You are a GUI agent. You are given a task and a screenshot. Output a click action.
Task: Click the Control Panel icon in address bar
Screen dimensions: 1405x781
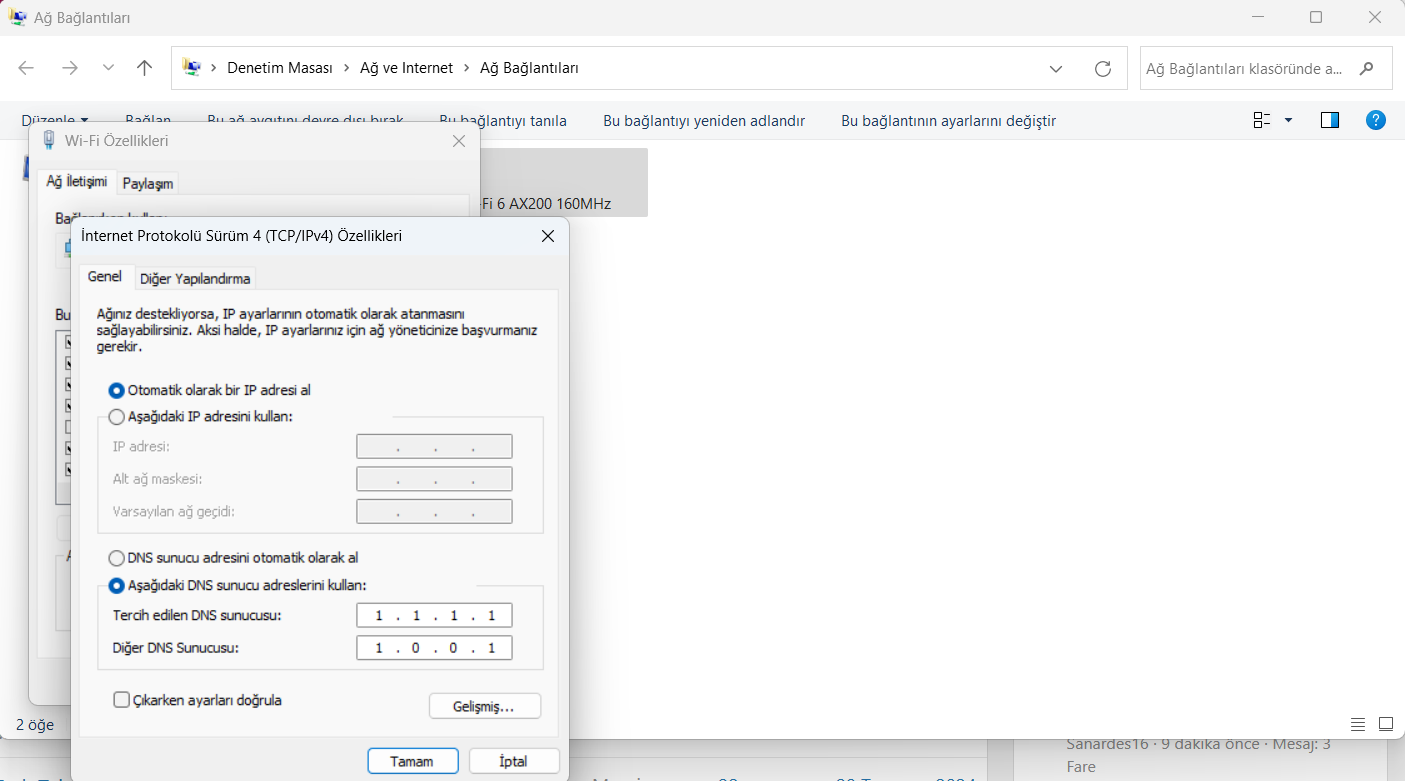(191, 68)
